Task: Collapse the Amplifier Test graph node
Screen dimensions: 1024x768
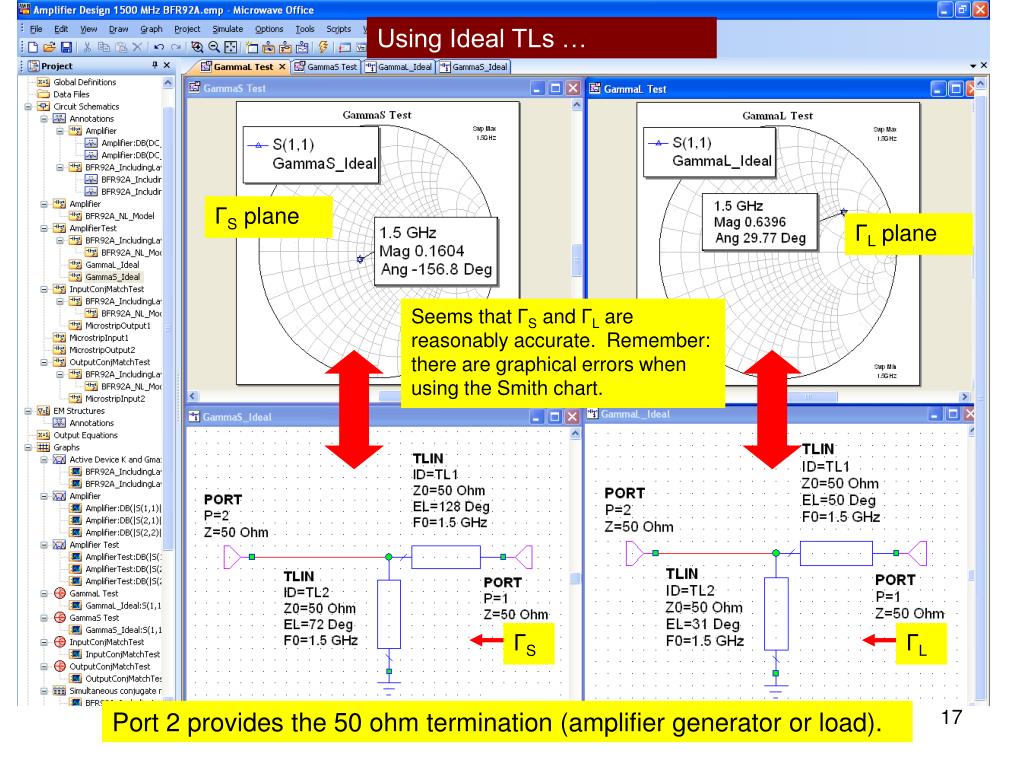Action: [x=44, y=545]
